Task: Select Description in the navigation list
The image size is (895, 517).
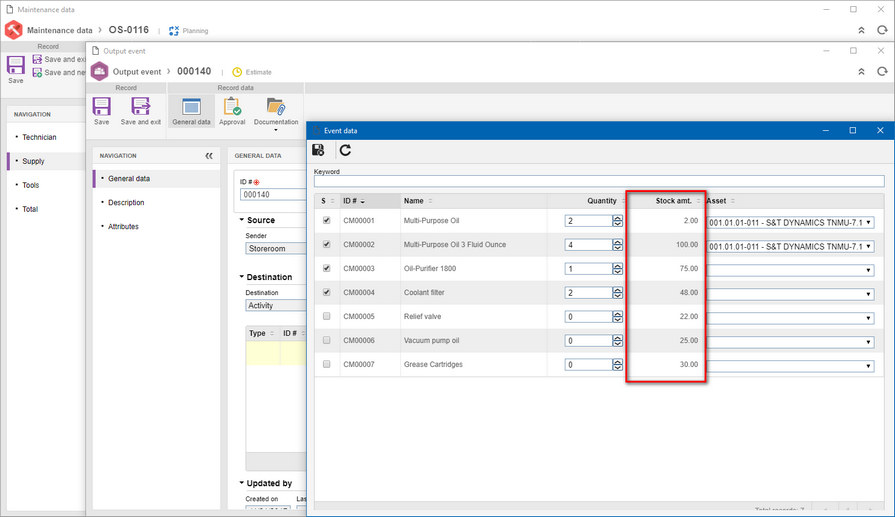Action: click(126, 203)
